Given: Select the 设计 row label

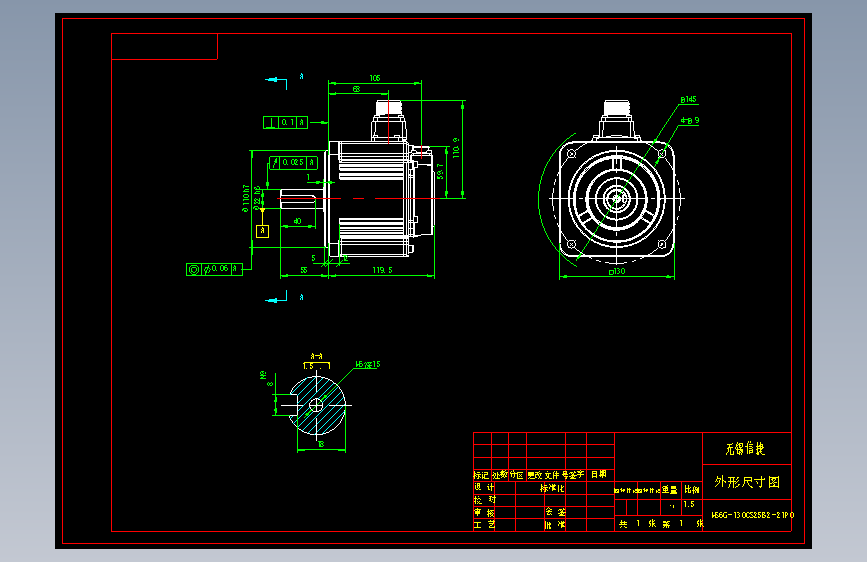Looking at the screenshot, I should [x=484, y=487].
